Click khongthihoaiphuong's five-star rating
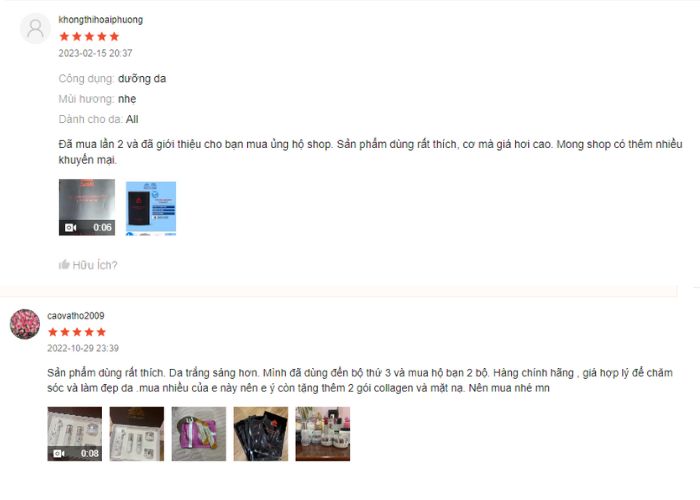 (89, 36)
